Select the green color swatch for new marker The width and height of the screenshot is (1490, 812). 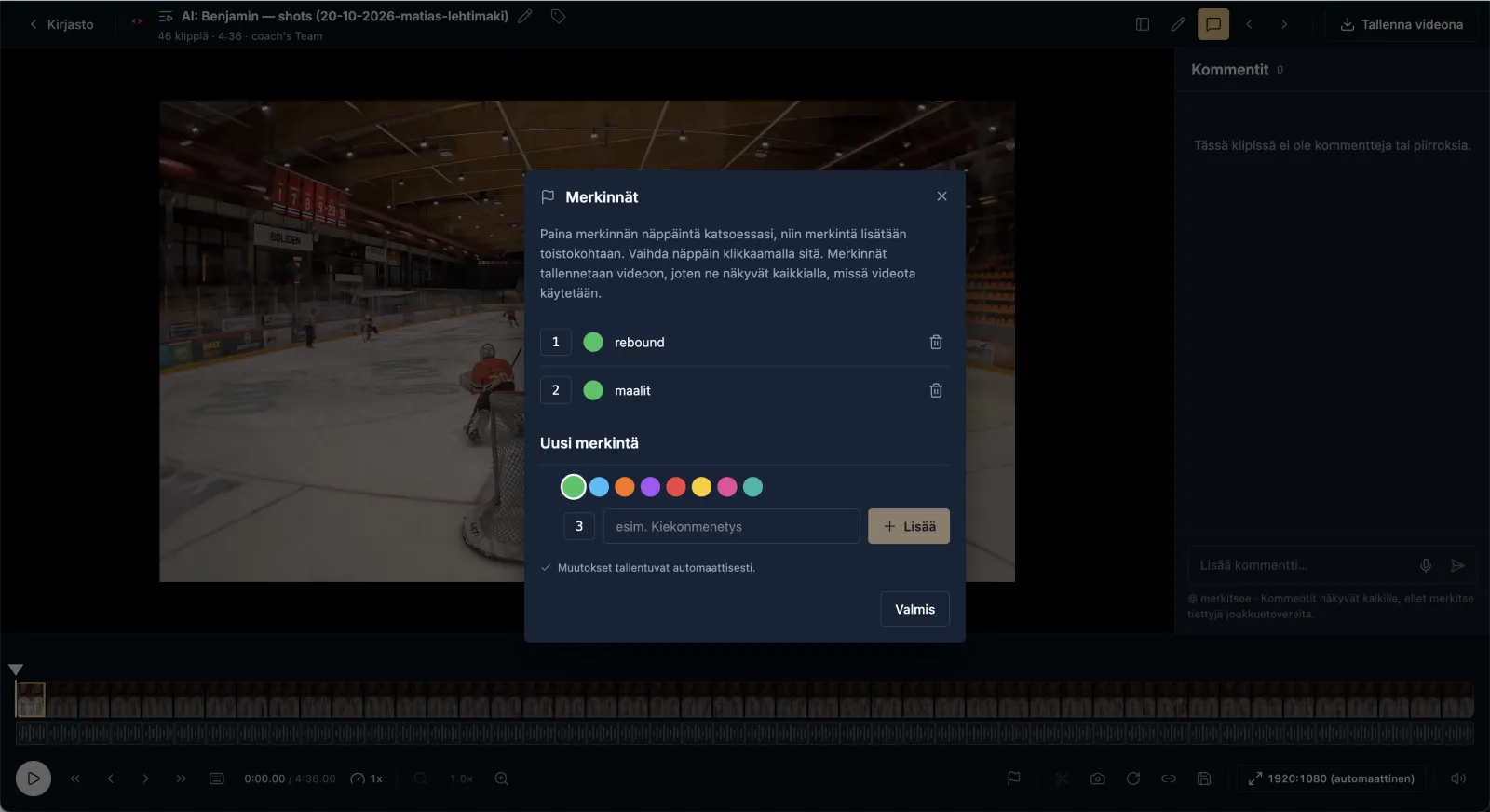(x=574, y=486)
